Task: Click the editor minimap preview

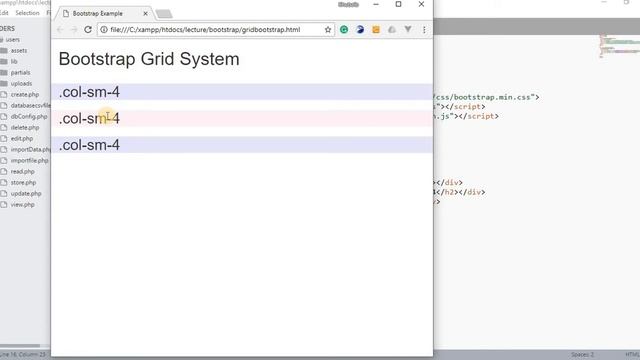Action: 619,46
